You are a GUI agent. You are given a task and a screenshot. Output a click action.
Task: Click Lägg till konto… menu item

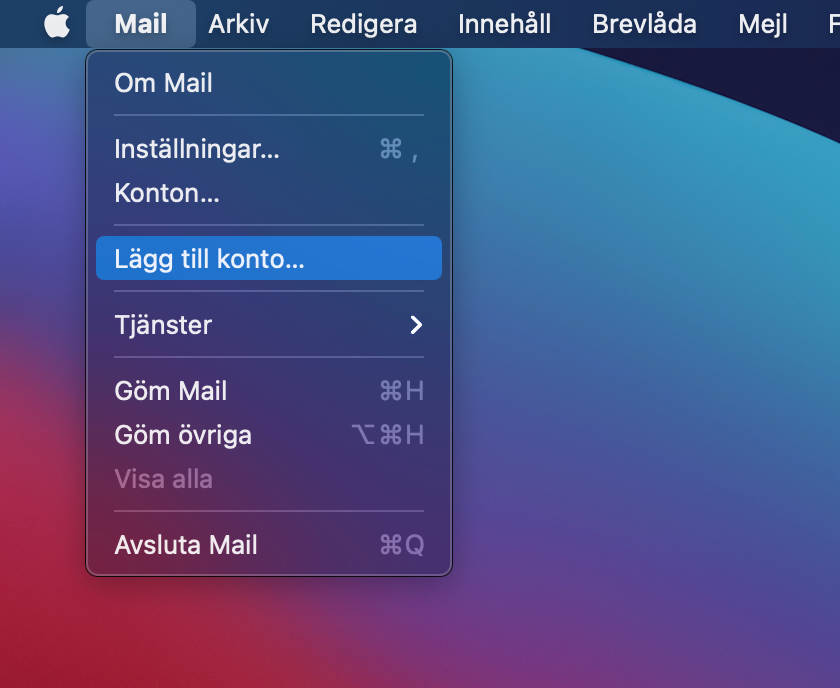[x=269, y=258]
